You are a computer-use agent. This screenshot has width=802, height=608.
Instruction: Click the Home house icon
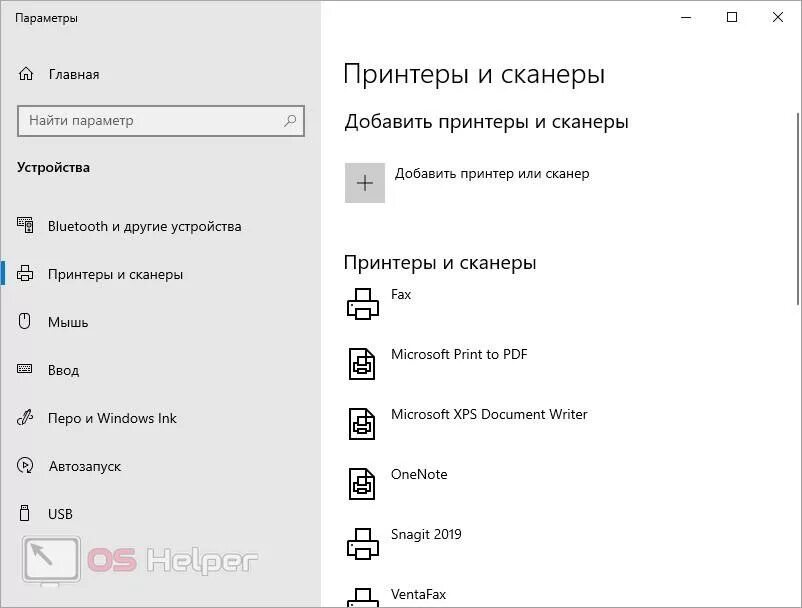point(26,74)
